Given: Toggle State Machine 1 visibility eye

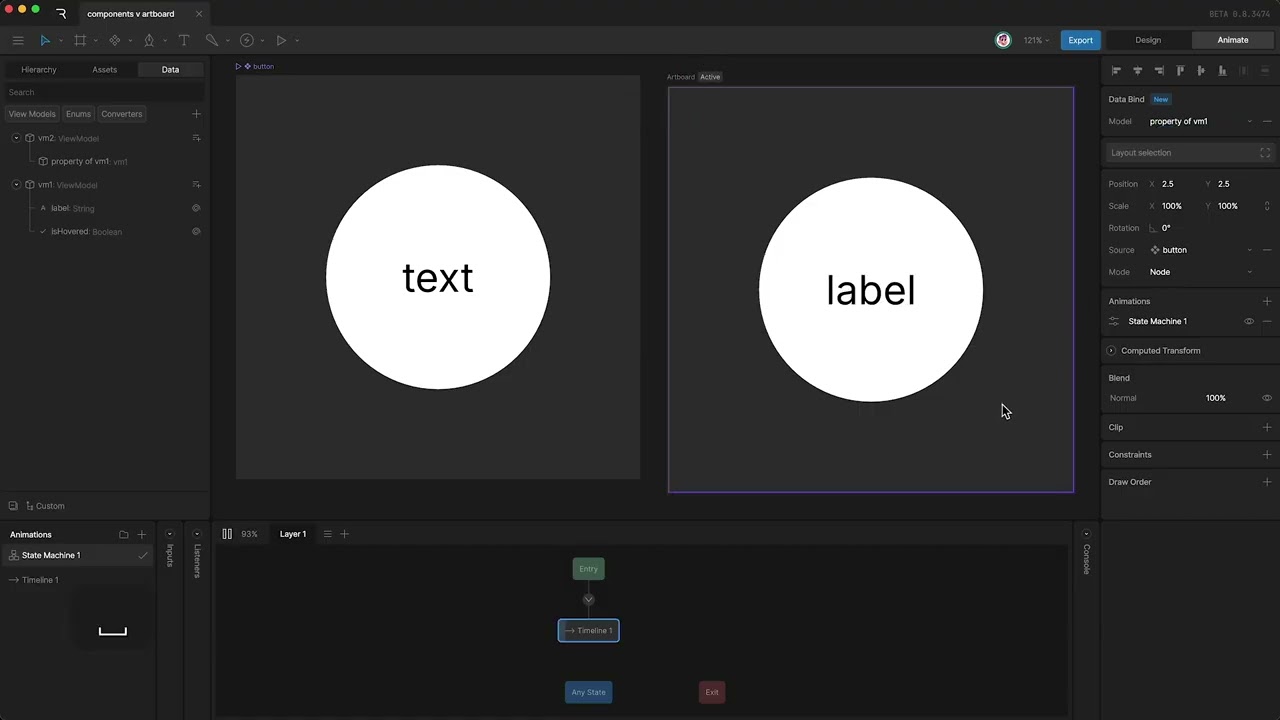Looking at the screenshot, I should coord(1249,321).
